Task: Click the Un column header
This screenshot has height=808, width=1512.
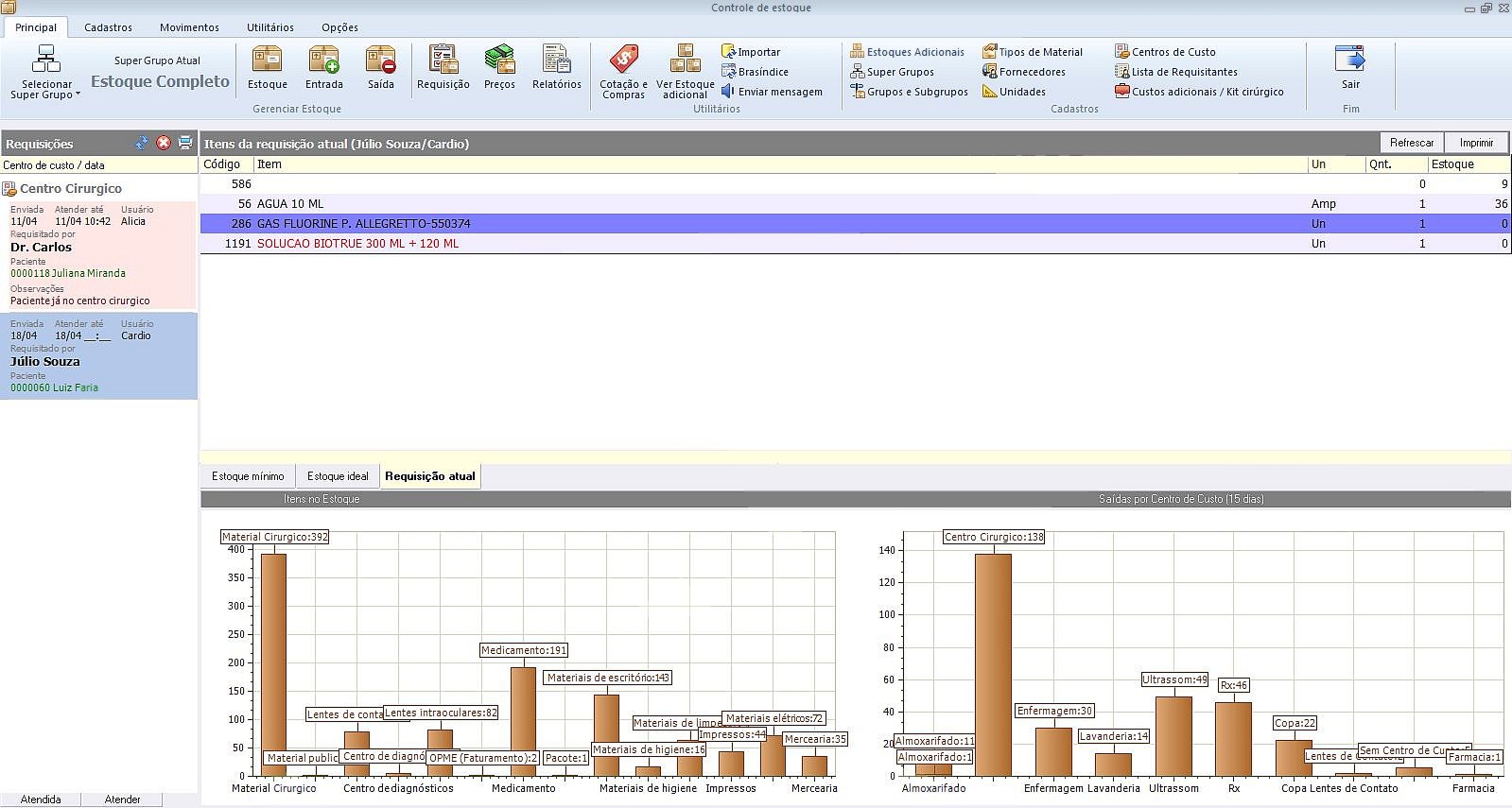Action: pyautogui.click(x=1336, y=164)
